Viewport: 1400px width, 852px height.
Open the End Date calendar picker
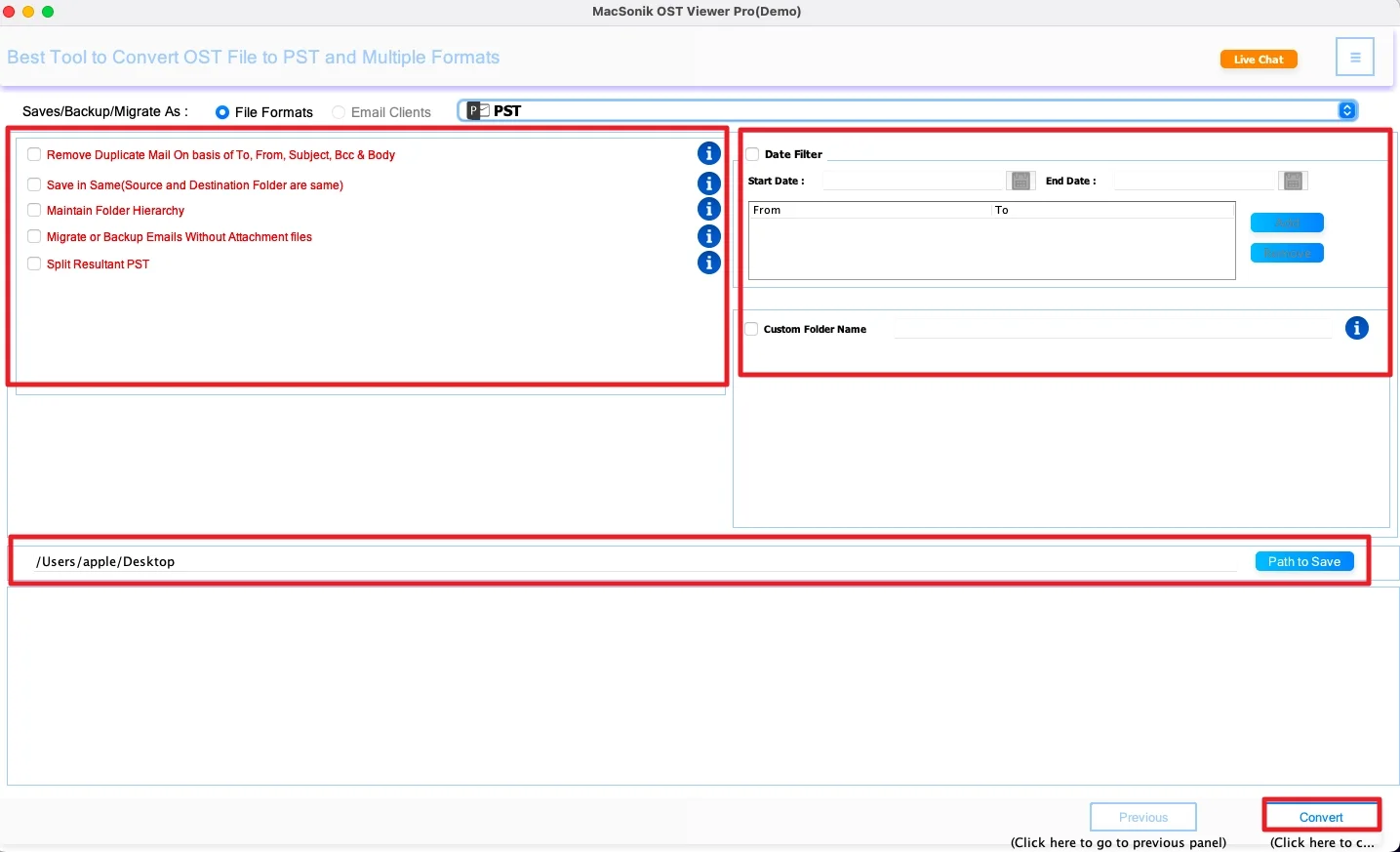pos(1293,181)
